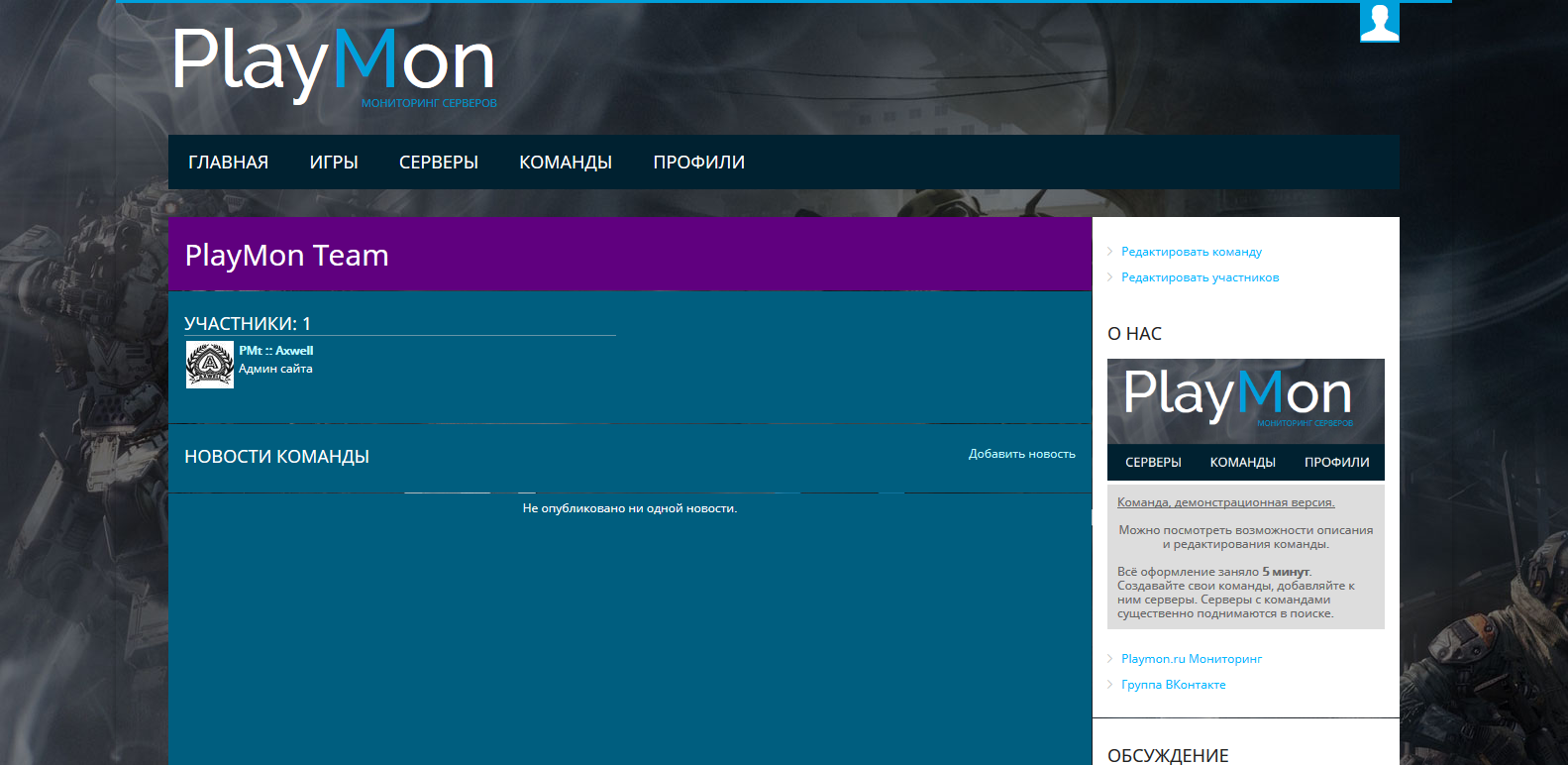Open the Редактировать участников link
This screenshot has width=1568, height=765.
[x=1200, y=277]
